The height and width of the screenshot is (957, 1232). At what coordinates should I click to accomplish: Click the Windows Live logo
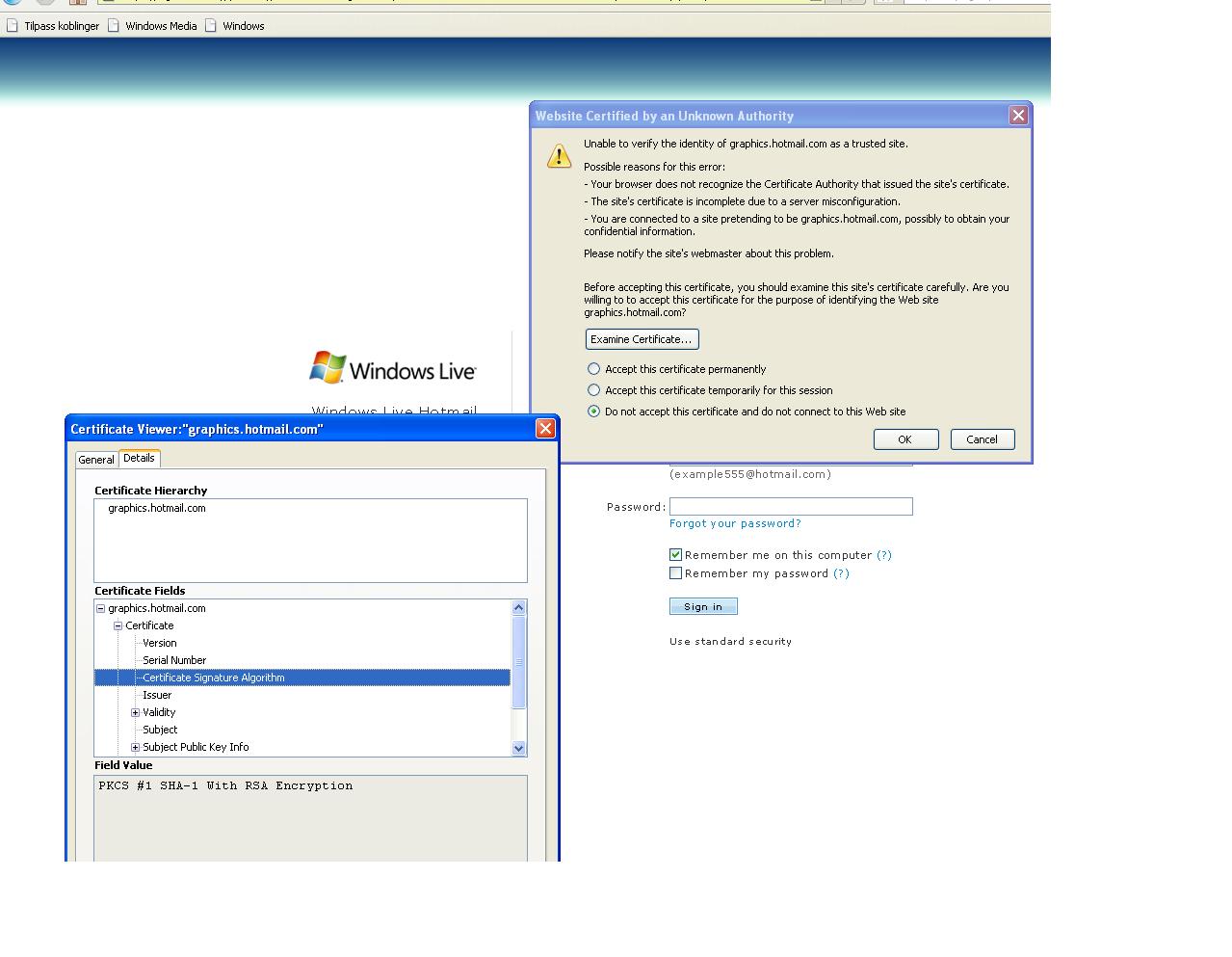click(392, 368)
